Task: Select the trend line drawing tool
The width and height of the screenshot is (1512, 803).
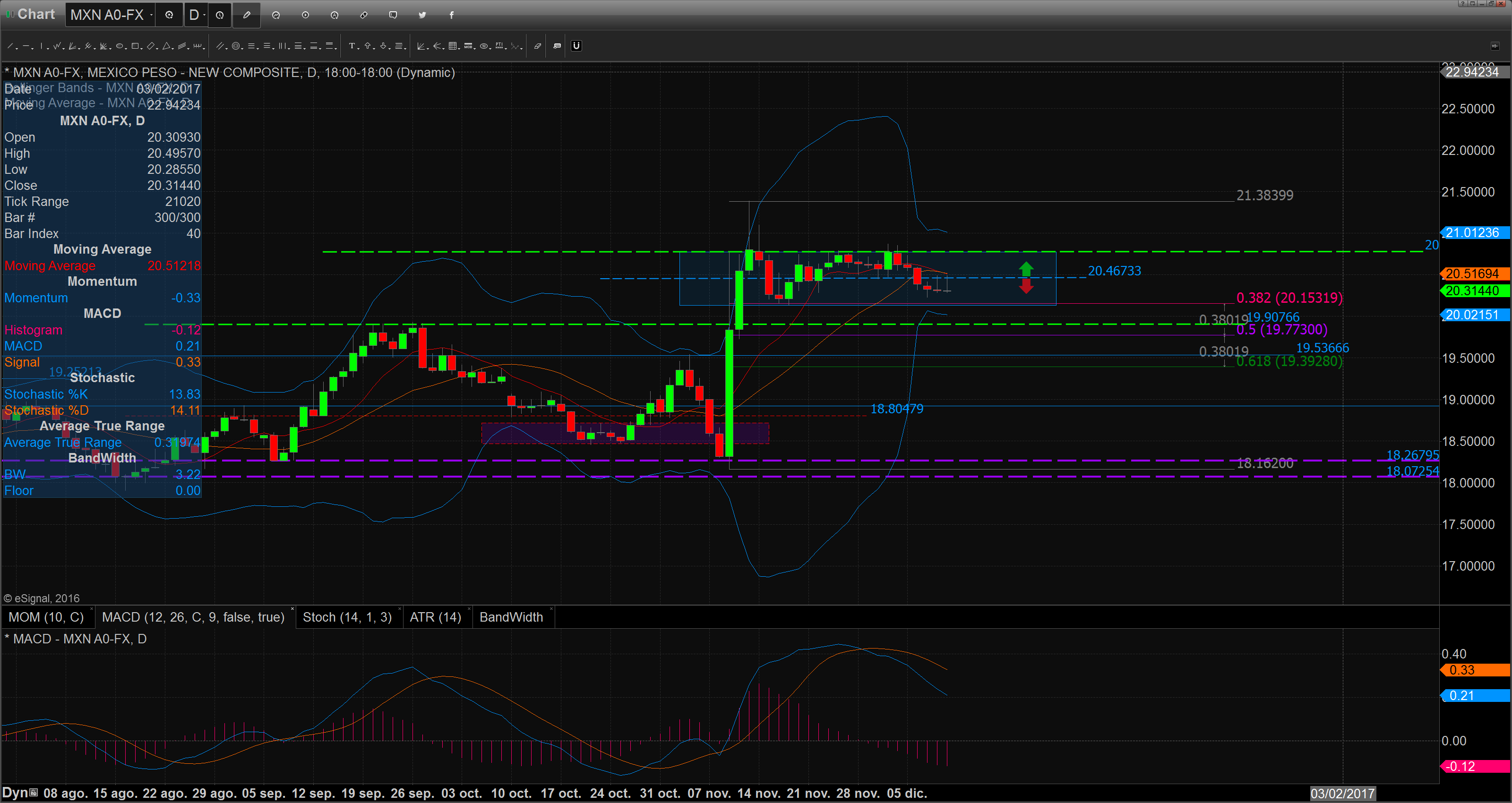Action: (x=10, y=46)
